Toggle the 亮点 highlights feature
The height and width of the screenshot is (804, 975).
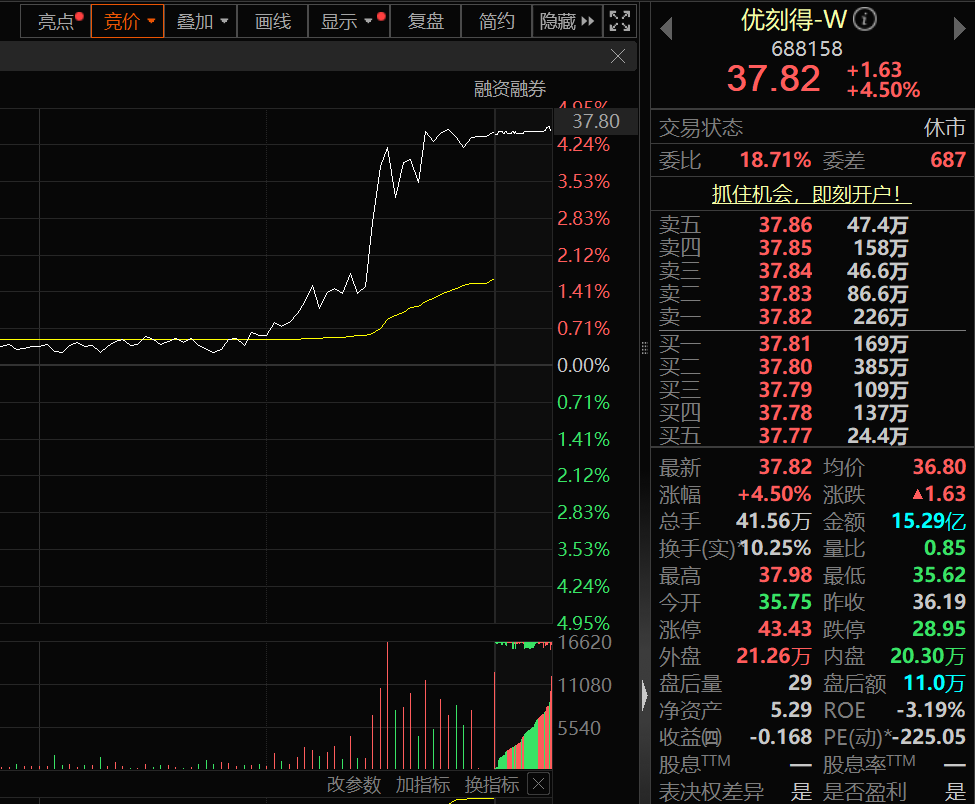55,21
